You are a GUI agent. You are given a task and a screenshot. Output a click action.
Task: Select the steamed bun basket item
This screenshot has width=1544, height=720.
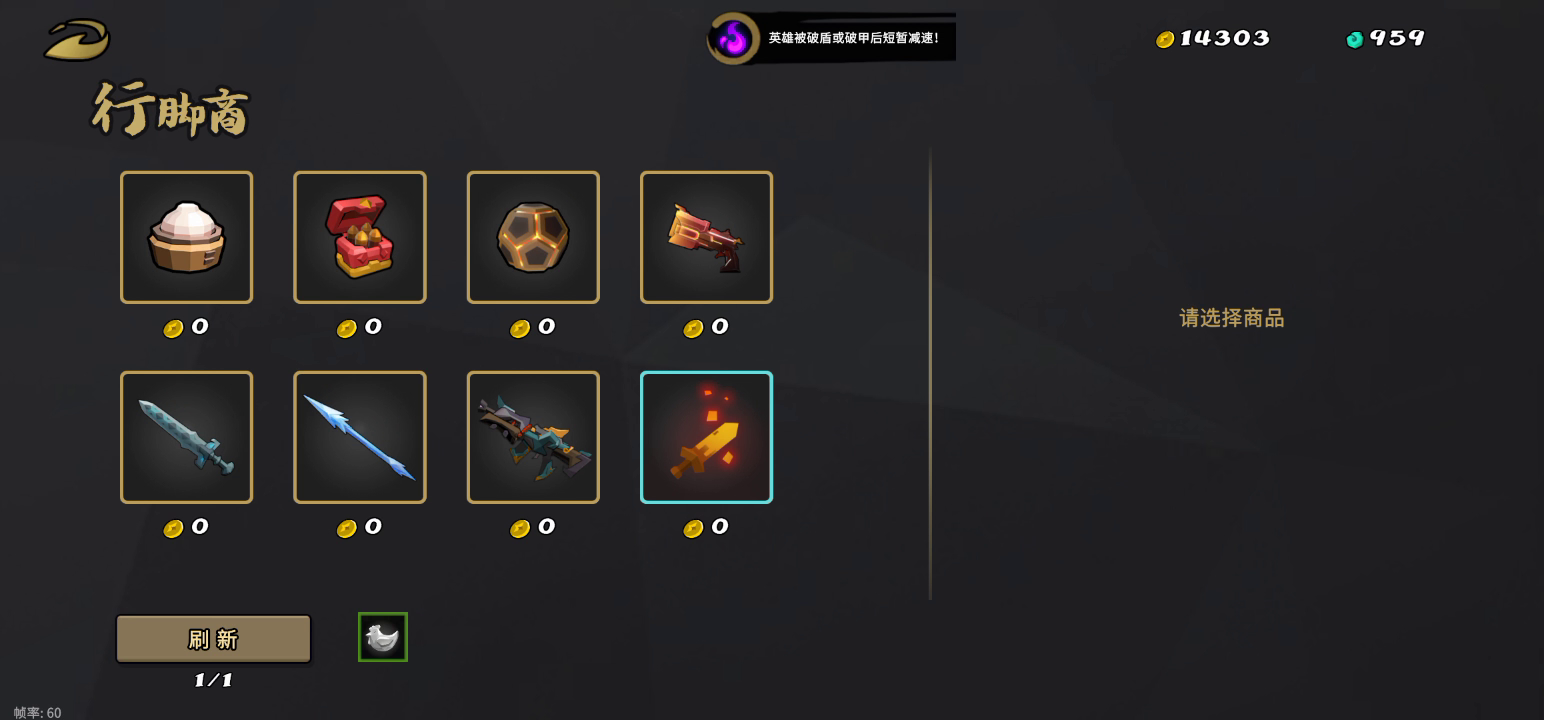point(186,237)
